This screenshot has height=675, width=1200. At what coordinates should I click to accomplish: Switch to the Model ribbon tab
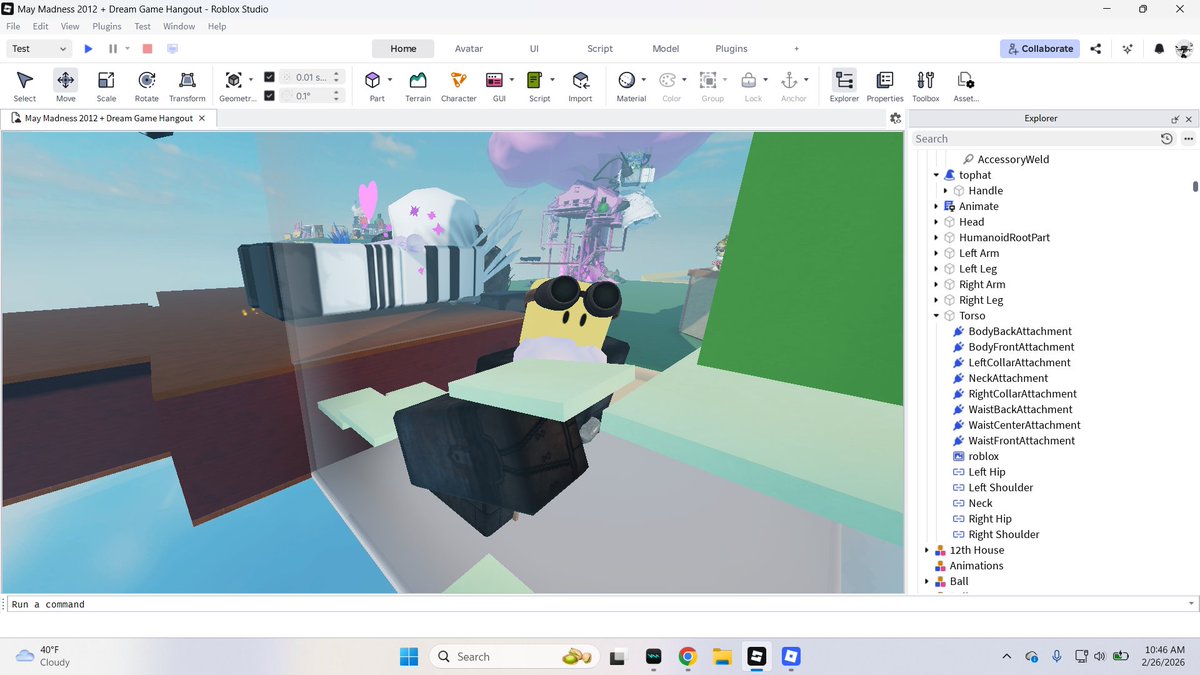pyautogui.click(x=666, y=48)
